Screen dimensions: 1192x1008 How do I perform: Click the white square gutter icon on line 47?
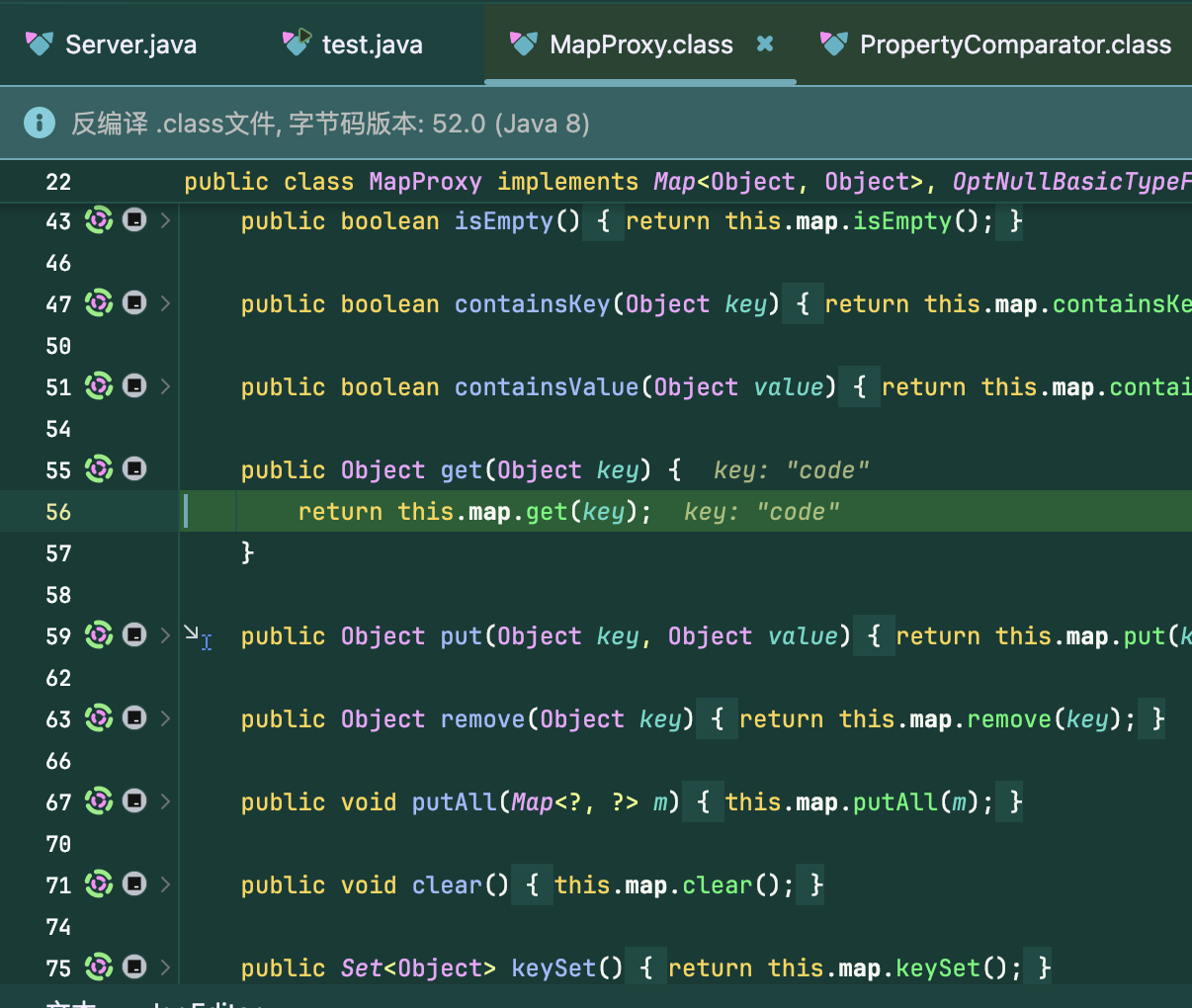(x=134, y=302)
